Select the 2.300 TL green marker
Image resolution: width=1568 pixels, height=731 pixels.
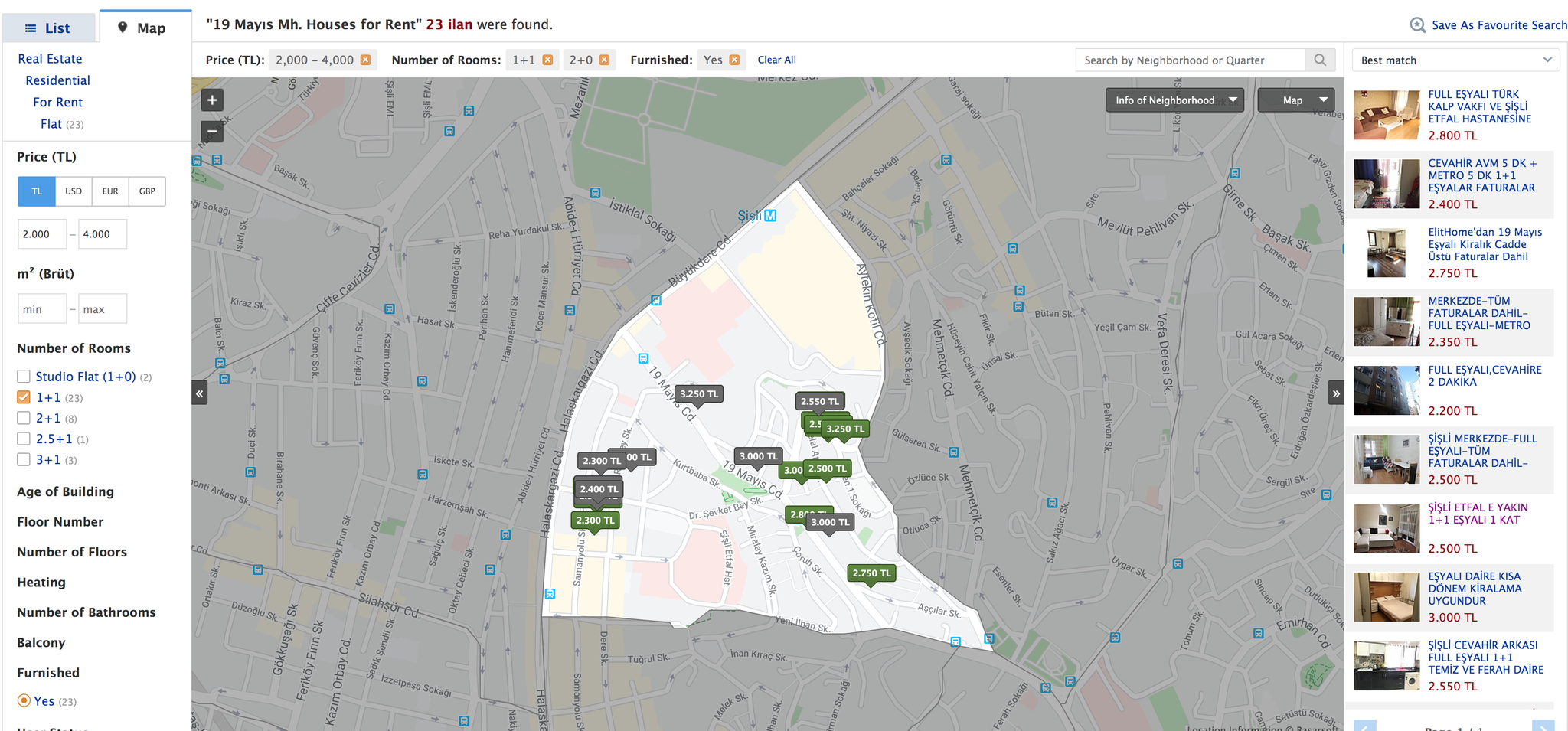tap(595, 521)
